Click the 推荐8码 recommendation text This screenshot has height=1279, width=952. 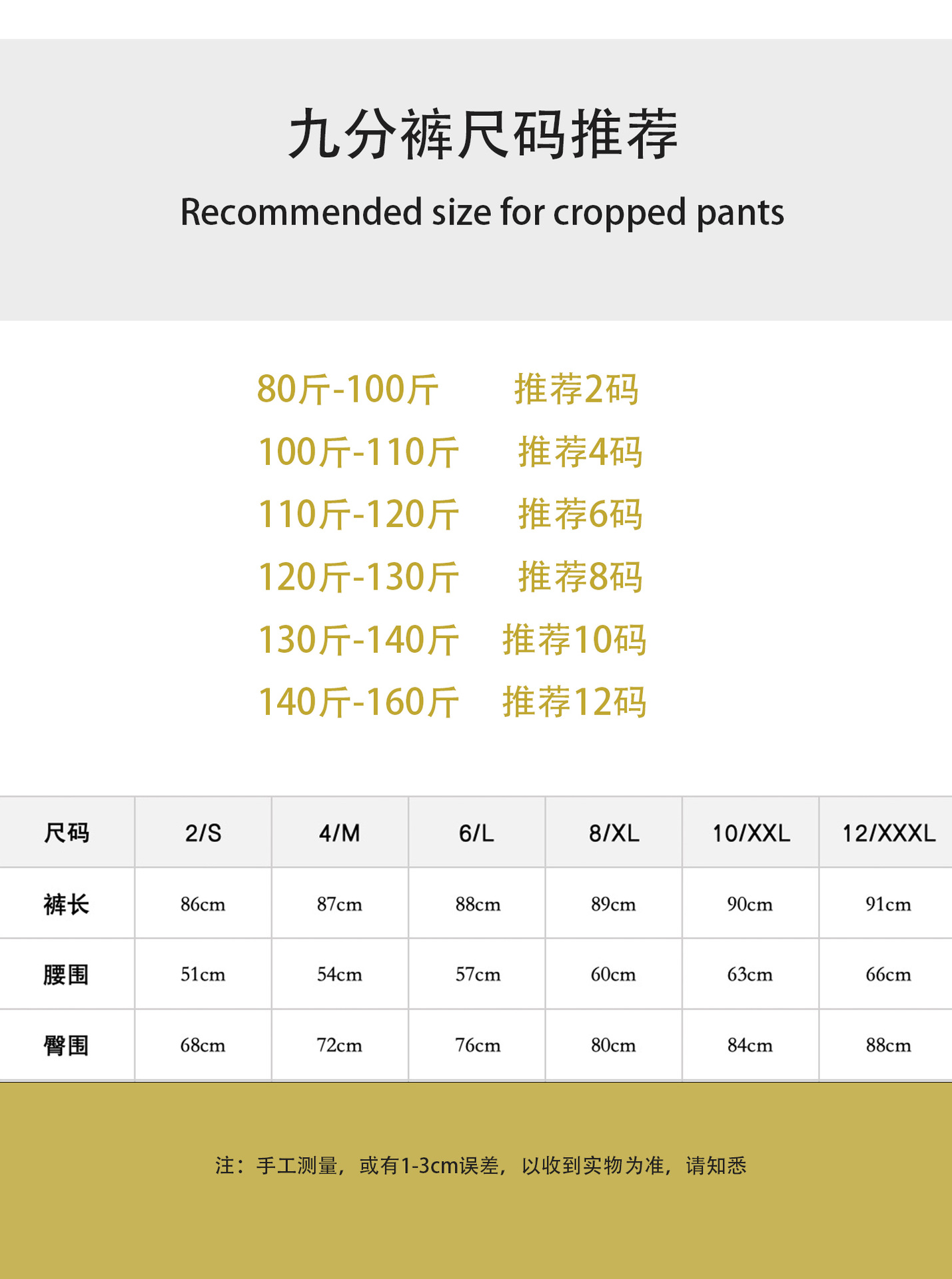coord(580,577)
